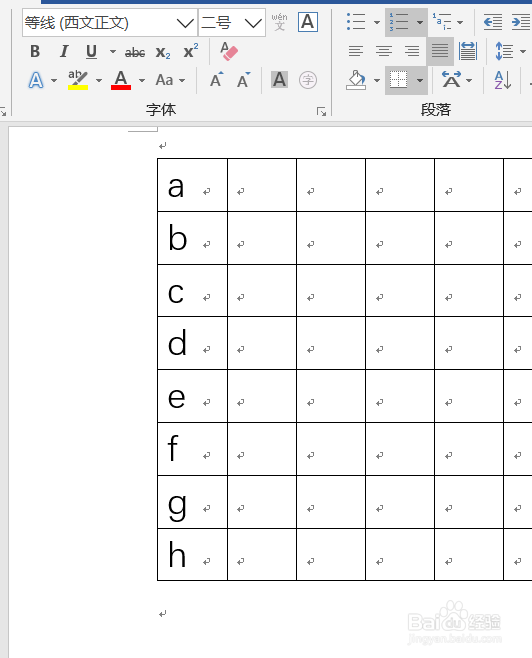Toggle Bold formatting
This screenshot has width=532, height=658.
coord(35,52)
